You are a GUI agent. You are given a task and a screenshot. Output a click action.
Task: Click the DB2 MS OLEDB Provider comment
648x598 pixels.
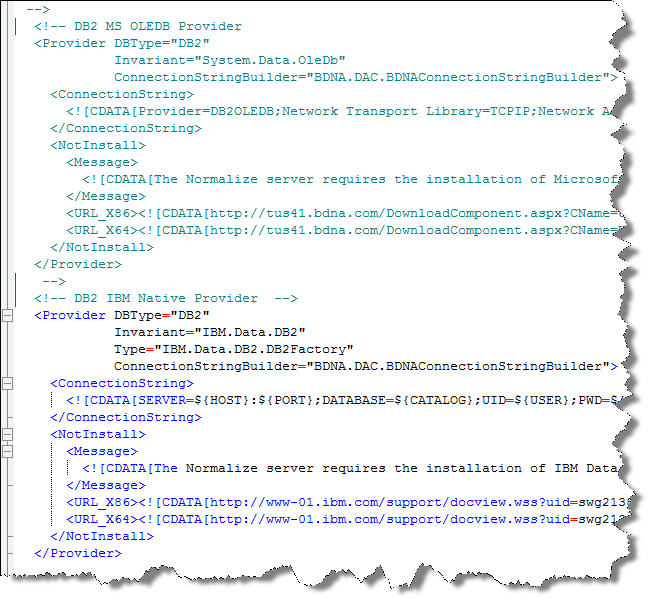[x=138, y=26]
